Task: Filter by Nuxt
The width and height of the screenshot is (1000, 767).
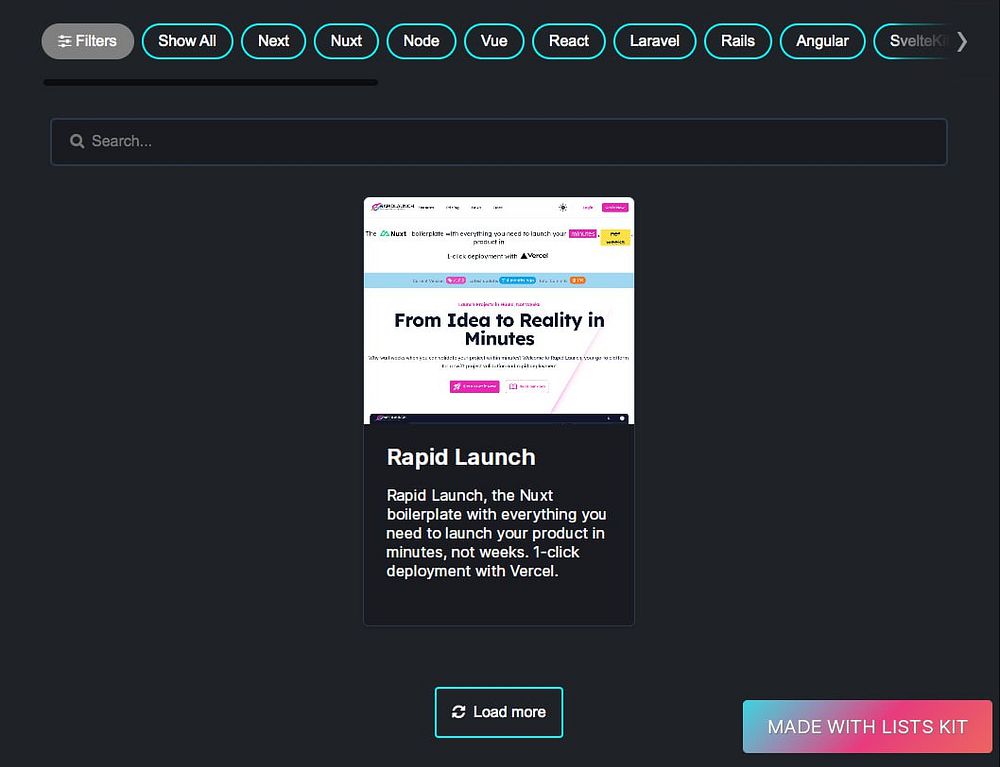Action: pos(346,41)
